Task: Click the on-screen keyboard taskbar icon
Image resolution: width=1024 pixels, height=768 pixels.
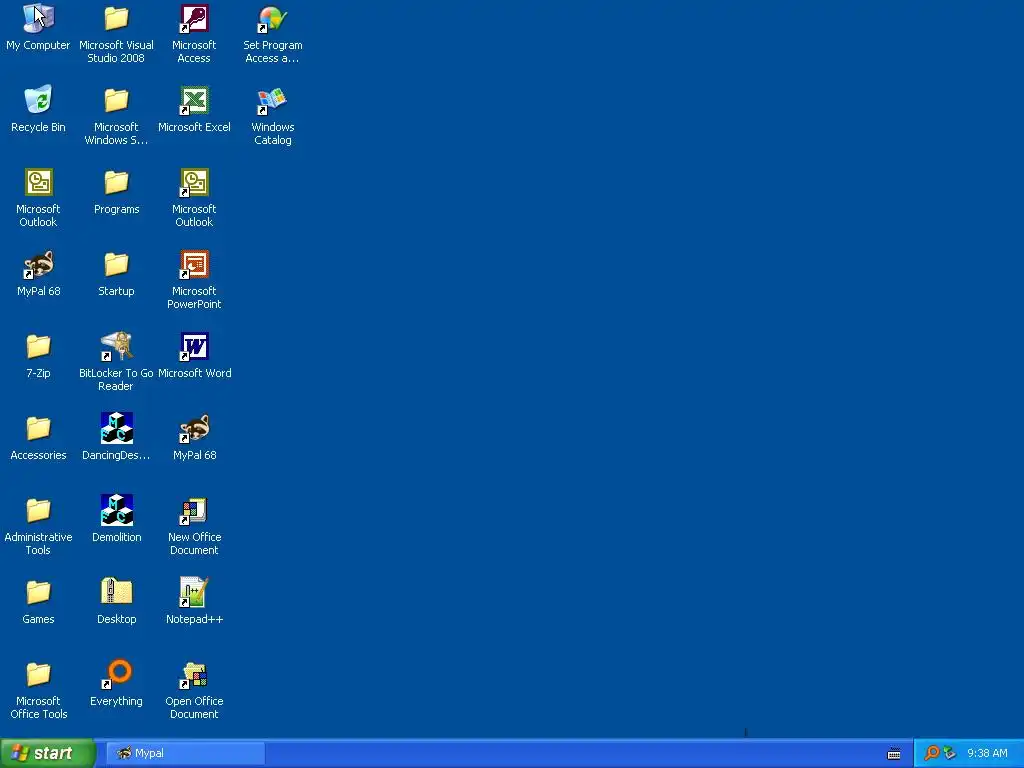Action: (894, 754)
